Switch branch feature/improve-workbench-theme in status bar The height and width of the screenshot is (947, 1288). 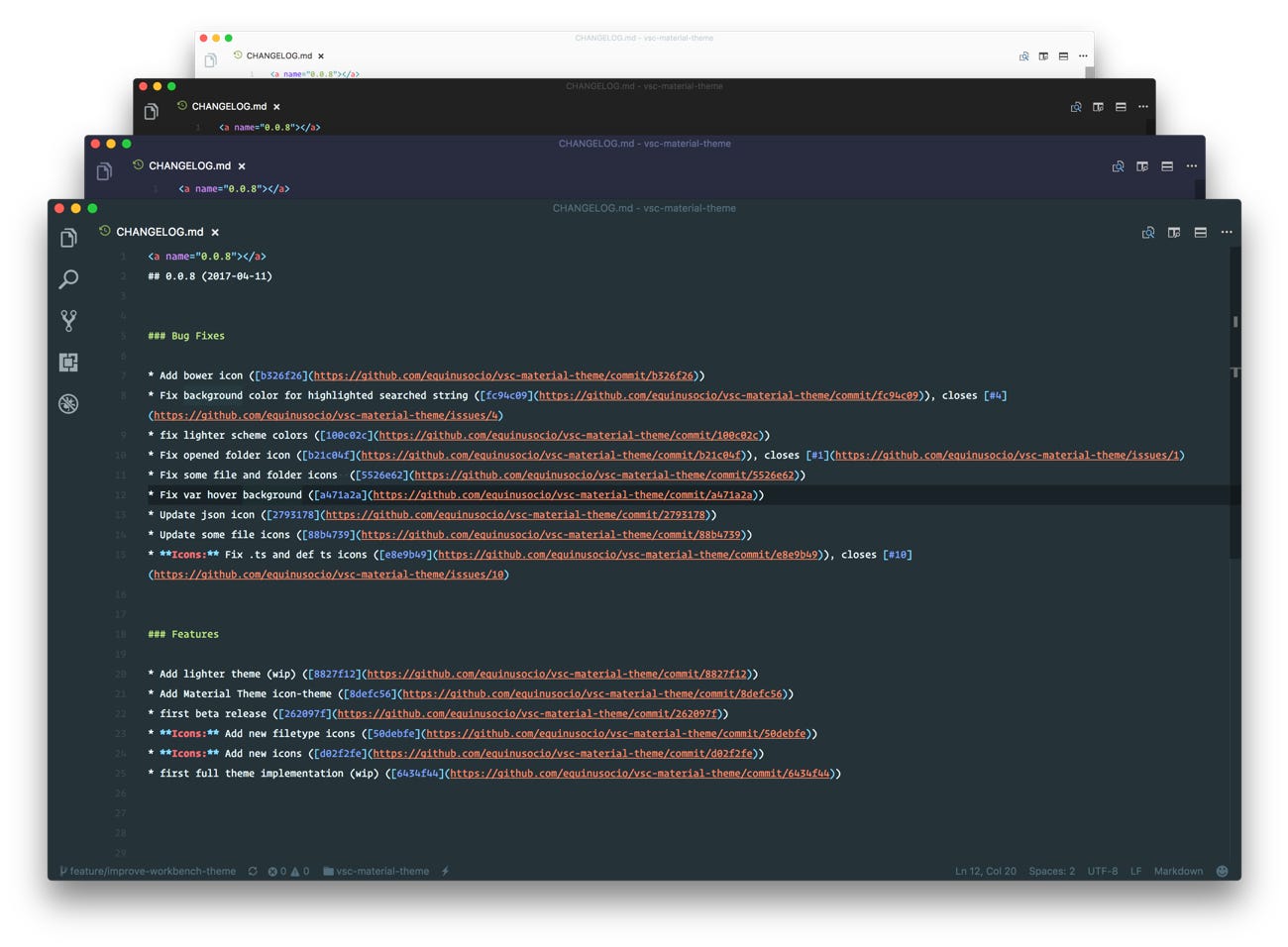[148, 872]
